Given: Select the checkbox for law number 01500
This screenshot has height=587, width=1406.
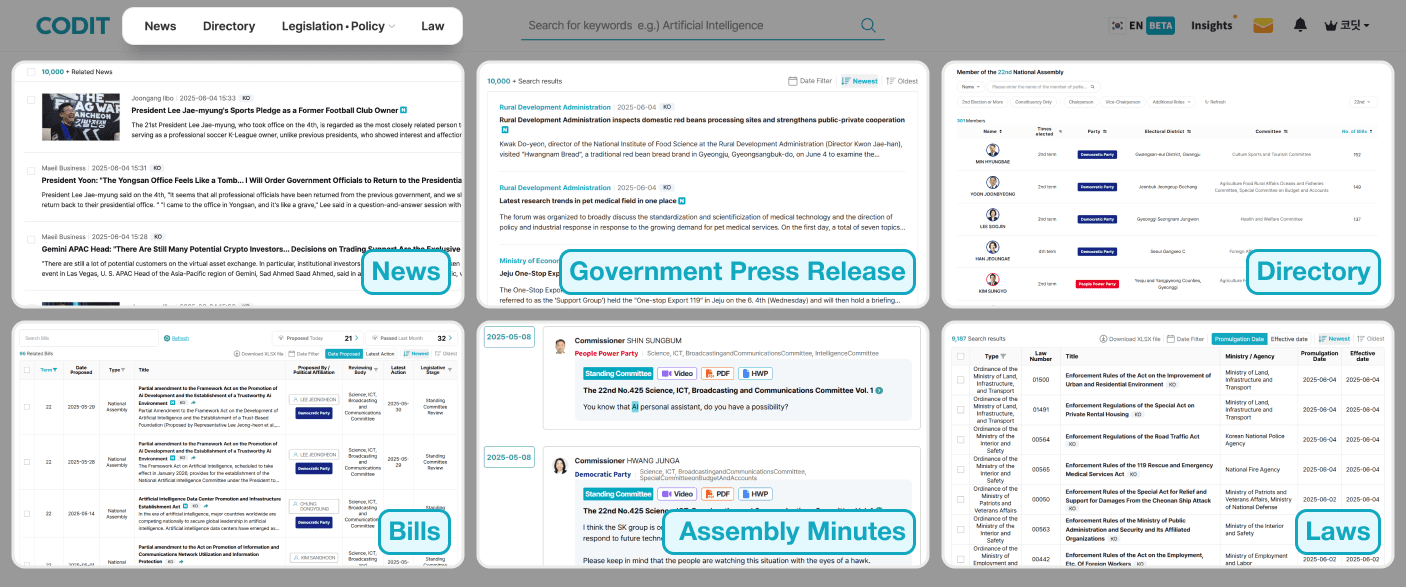Looking at the screenshot, I should (960, 379).
